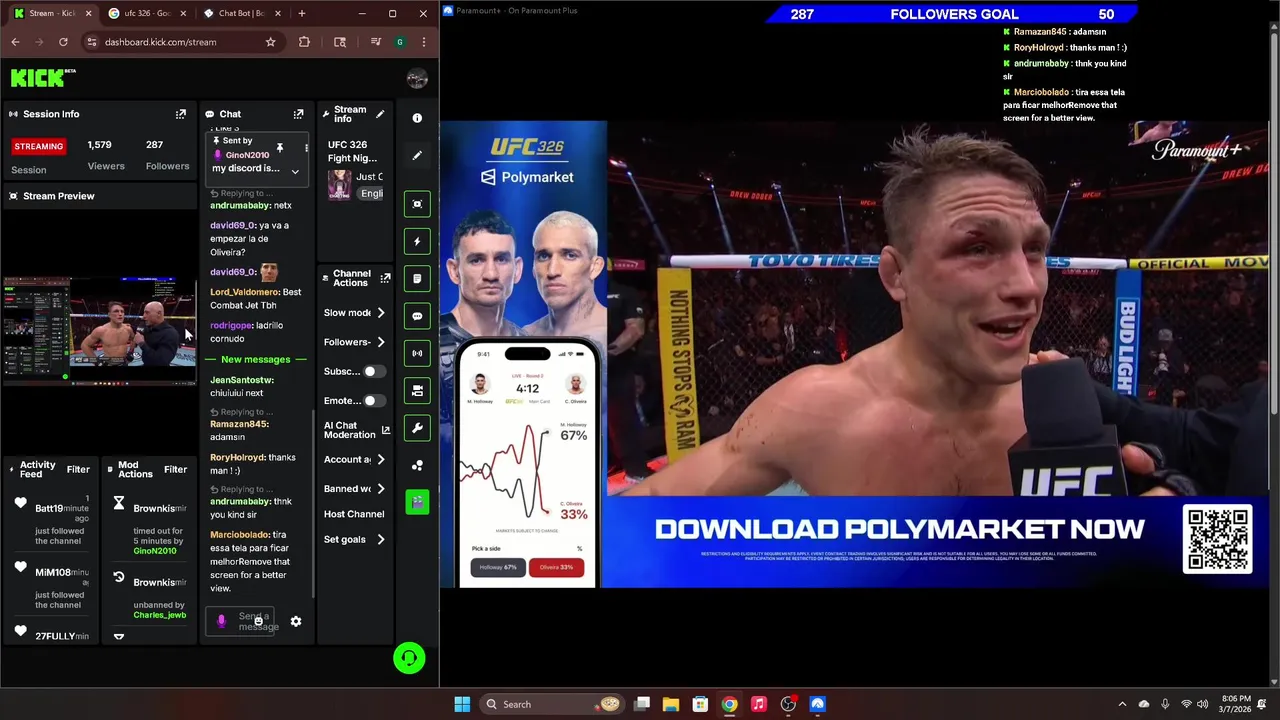Filter the Activity Feed

coord(78,469)
